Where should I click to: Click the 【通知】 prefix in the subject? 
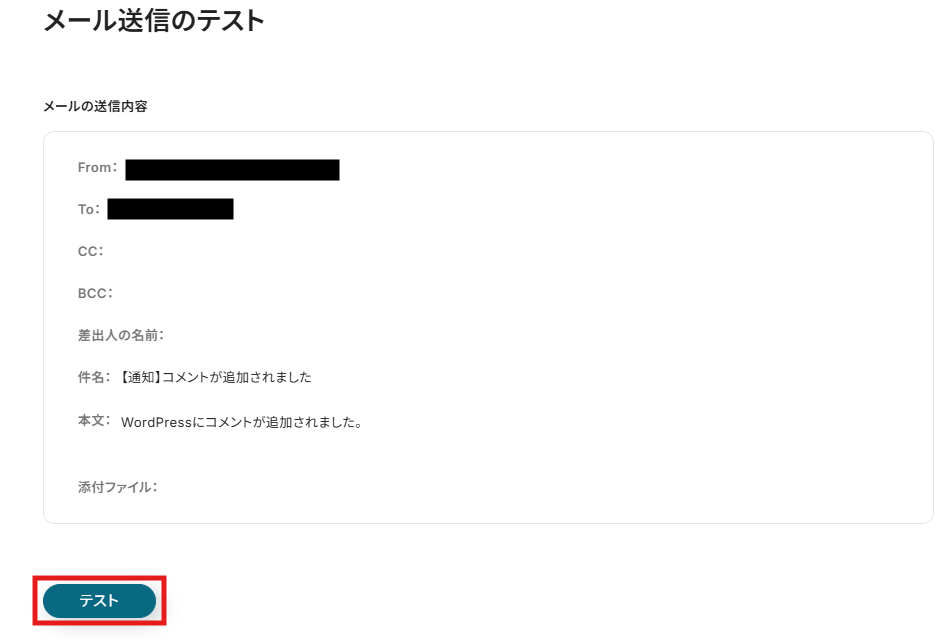[x=138, y=377]
